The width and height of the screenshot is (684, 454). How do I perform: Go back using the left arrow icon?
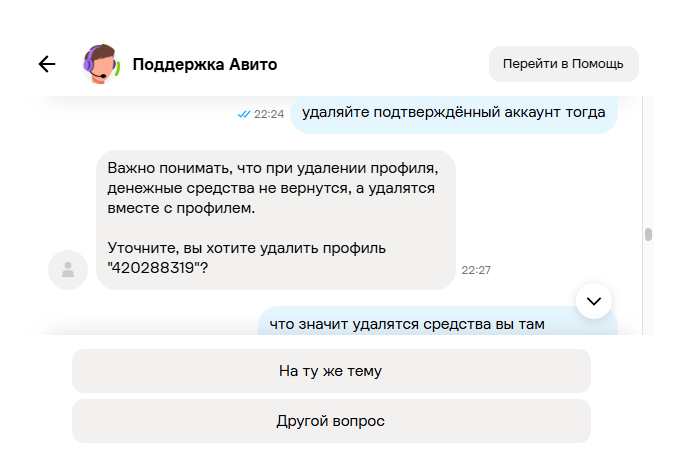(47, 64)
